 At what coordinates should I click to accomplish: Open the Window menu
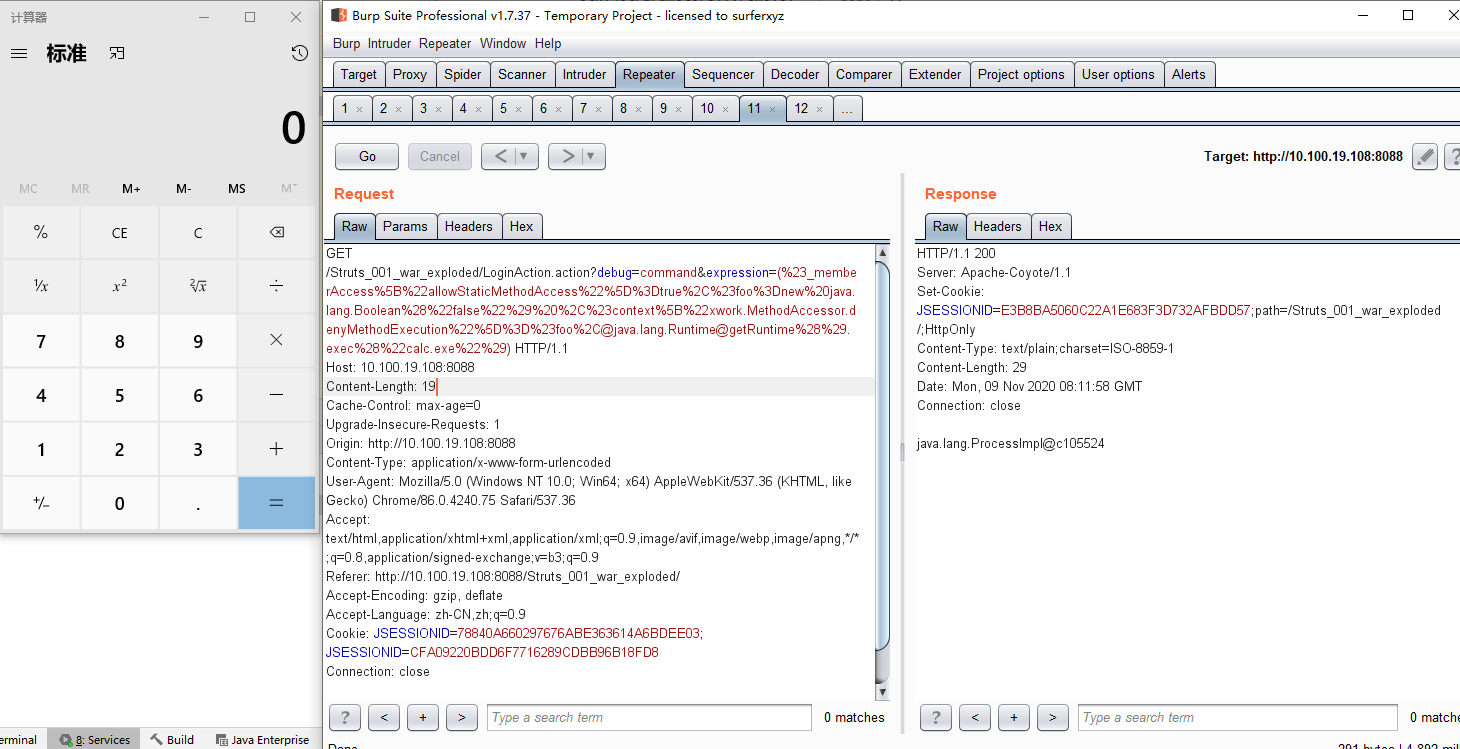coord(503,43)
